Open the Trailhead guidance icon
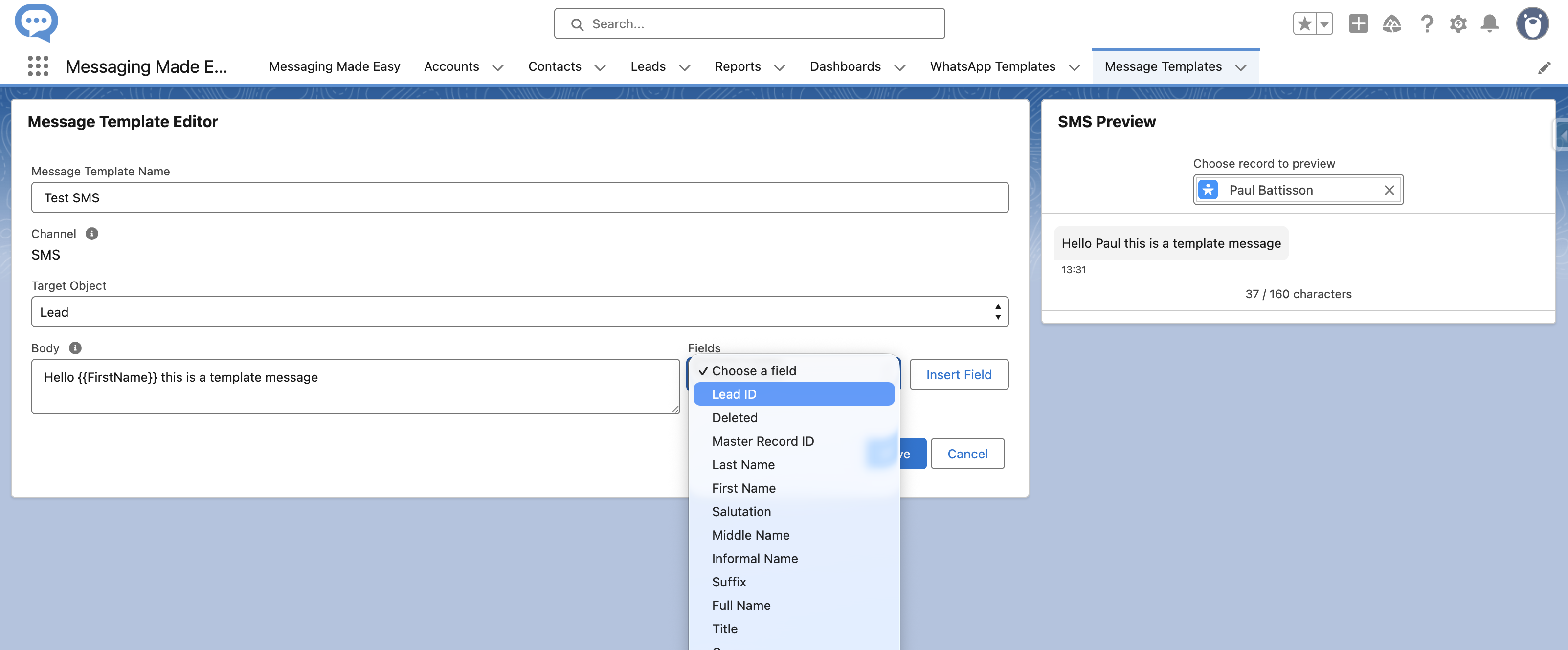The image size is (1568, 650). coord(1391,24)
